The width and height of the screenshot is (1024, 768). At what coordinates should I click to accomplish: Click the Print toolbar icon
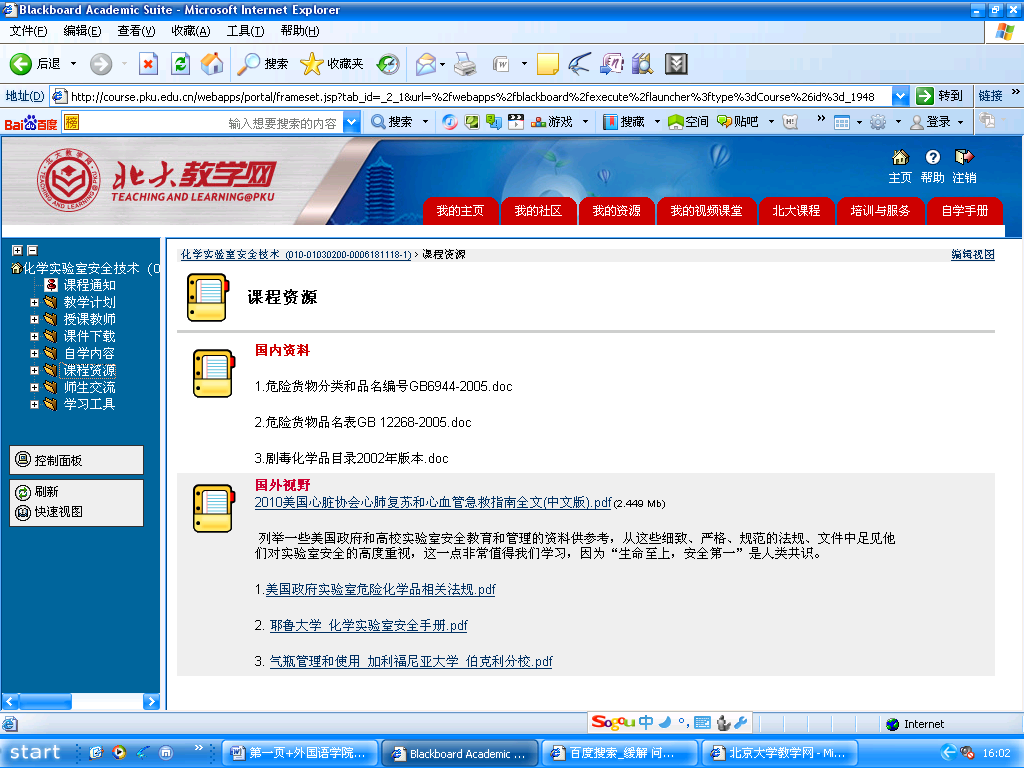pyautogui.click(x=465, y=64)
